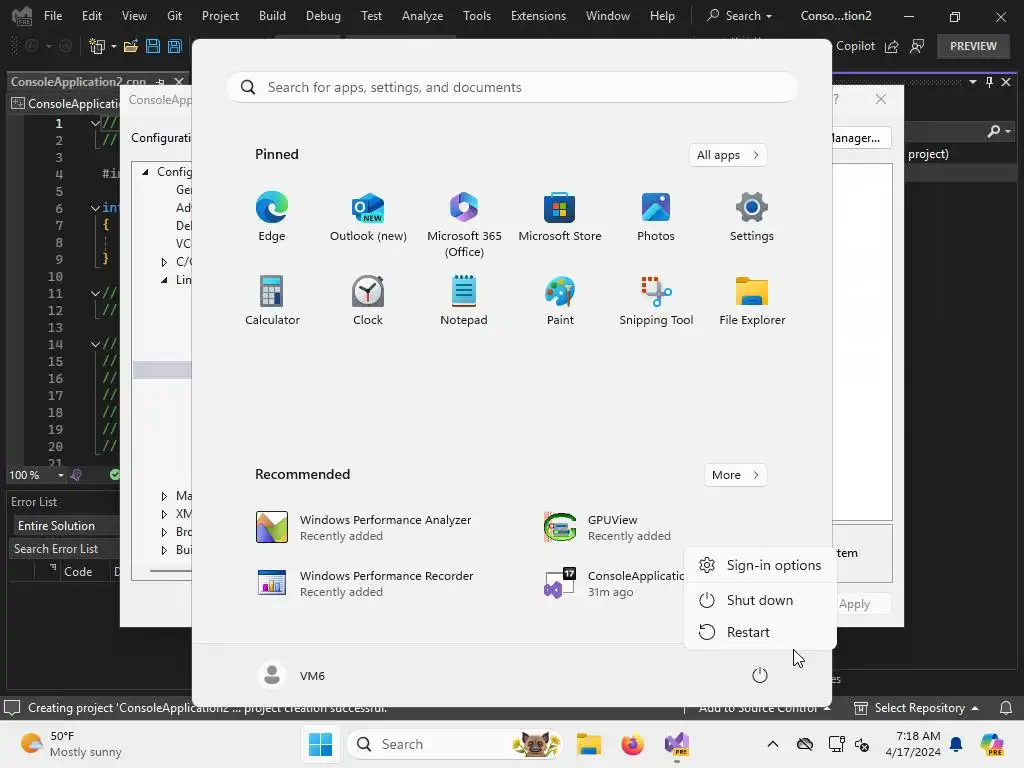1024x768 pixels.
Task: Show hidden system tray icons chevron
Action: coord(773,744)
